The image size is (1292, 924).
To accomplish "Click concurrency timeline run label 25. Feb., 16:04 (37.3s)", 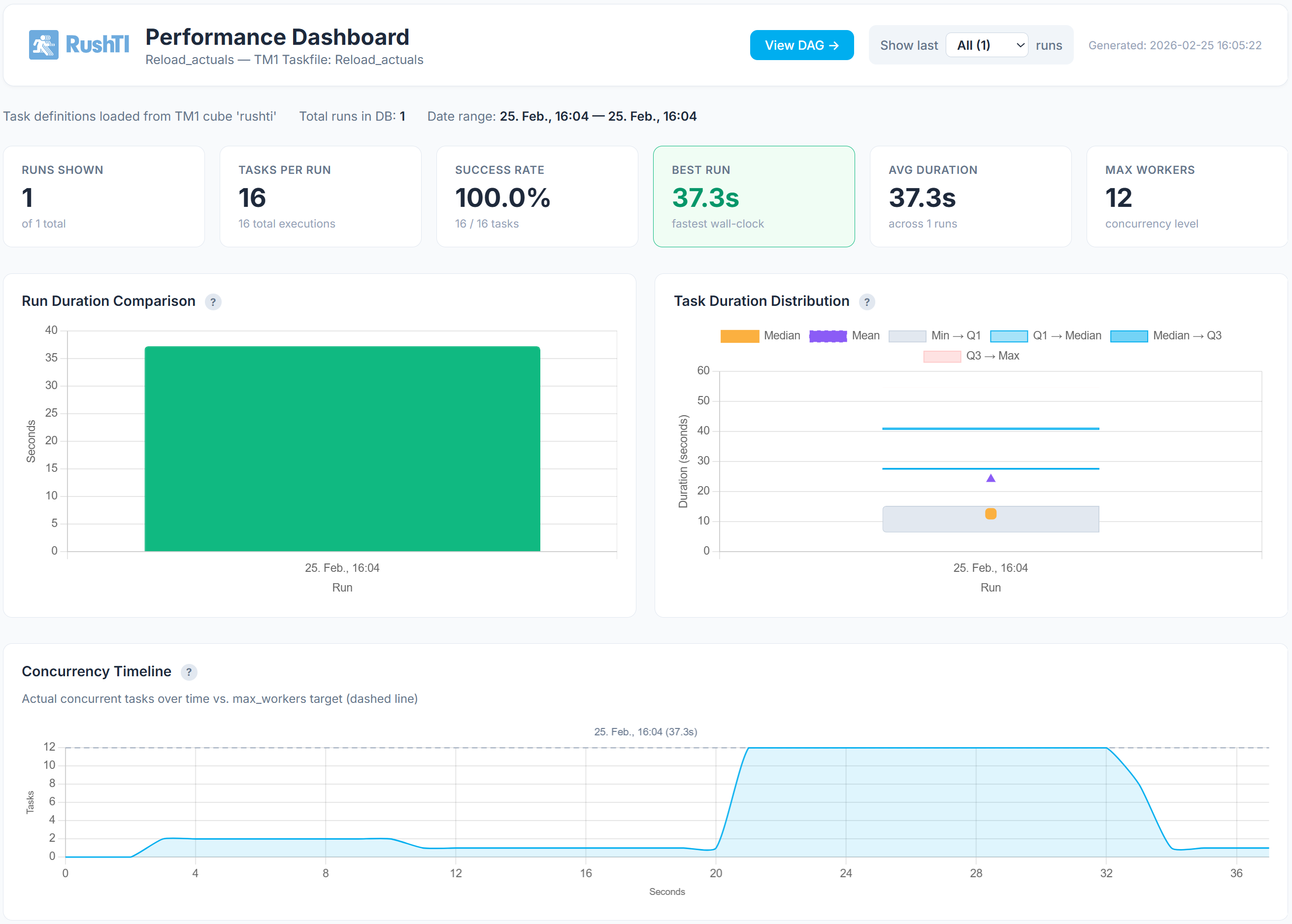I will click(x=645, y=732).
